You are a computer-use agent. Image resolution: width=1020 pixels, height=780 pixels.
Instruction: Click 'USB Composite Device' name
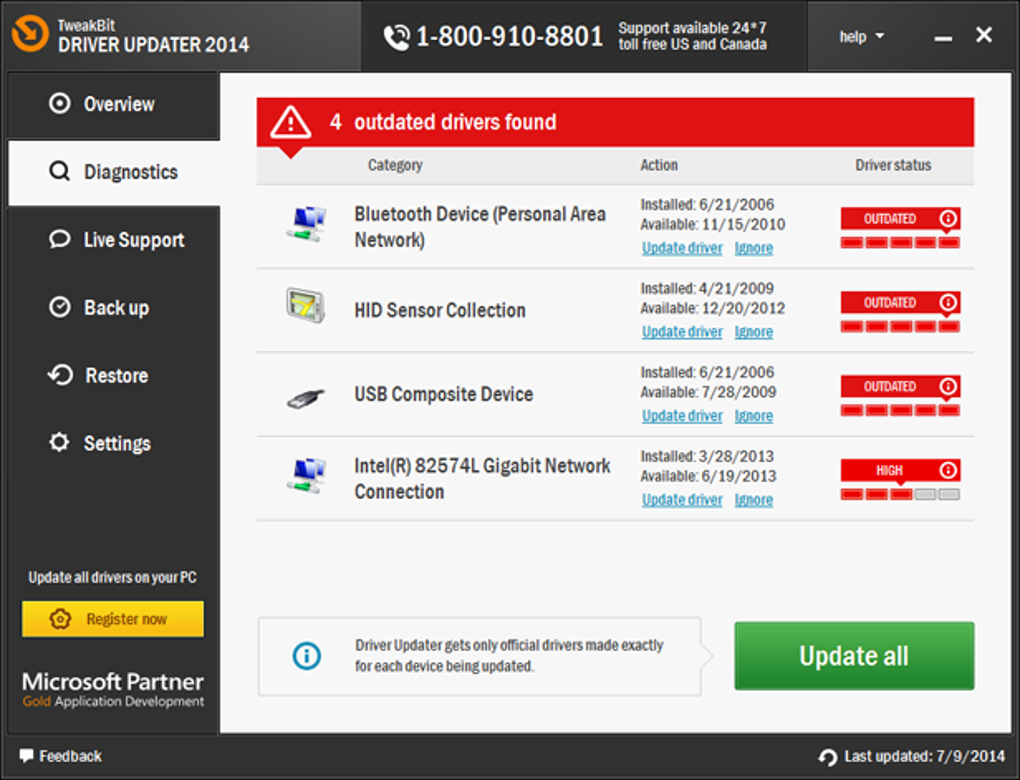click(x=444, y=394)
